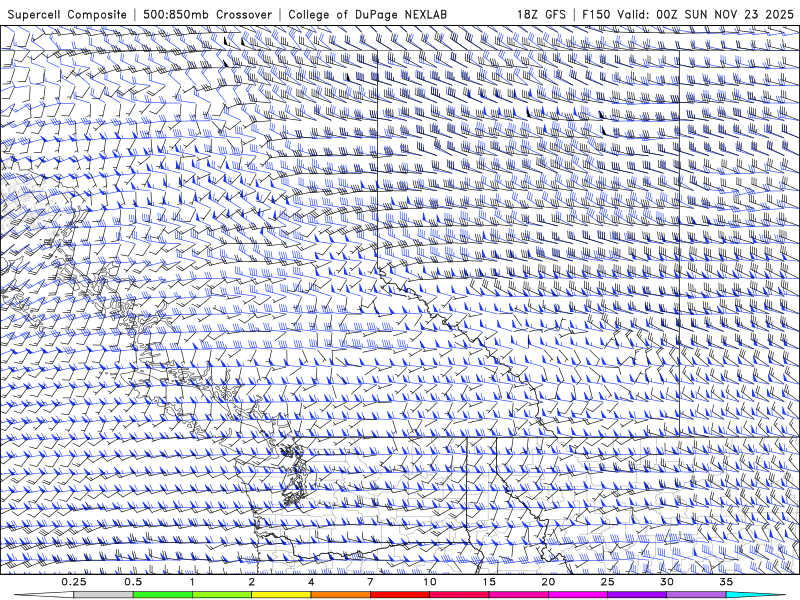
Task: Pick the dark purple 25 to 30 legend swatch
Action: [x=637, y=595]
